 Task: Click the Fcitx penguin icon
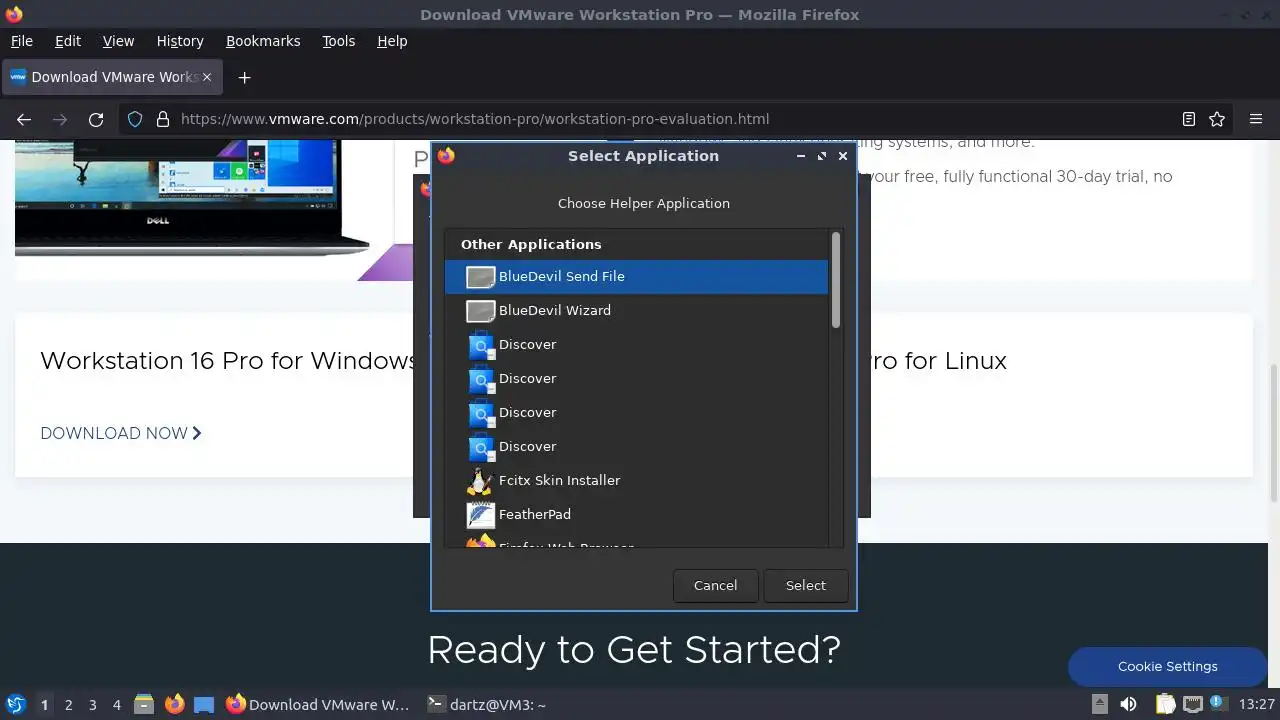pyautogui.click(x=481, y=481)
